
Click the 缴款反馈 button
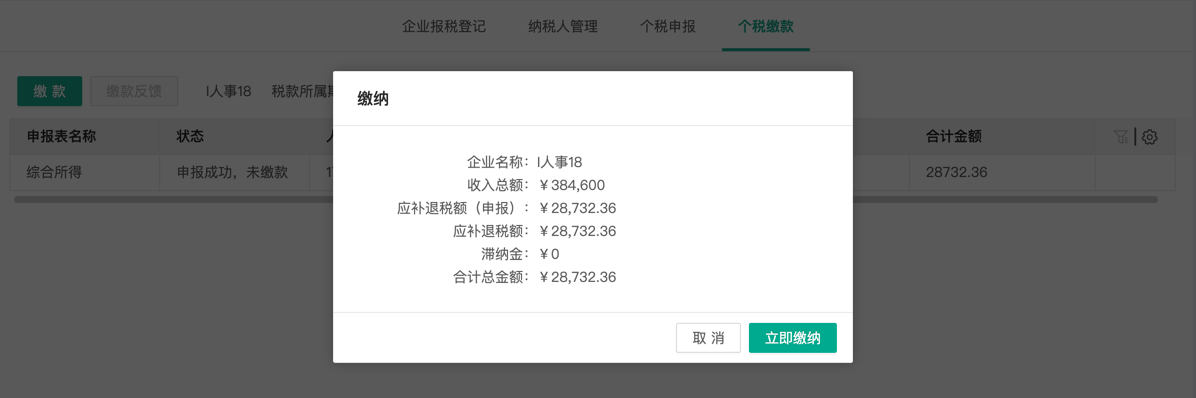134,91
